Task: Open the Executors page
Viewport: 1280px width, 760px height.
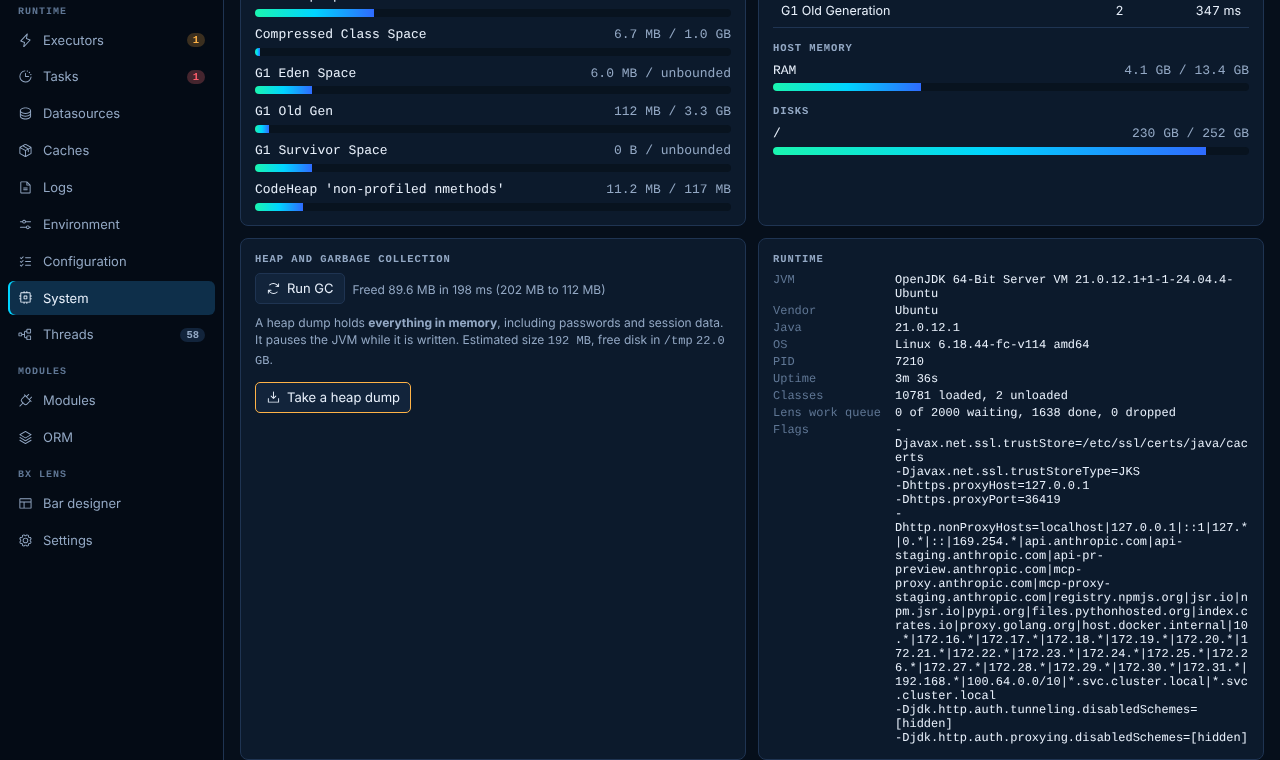Action: pos(111,40)
